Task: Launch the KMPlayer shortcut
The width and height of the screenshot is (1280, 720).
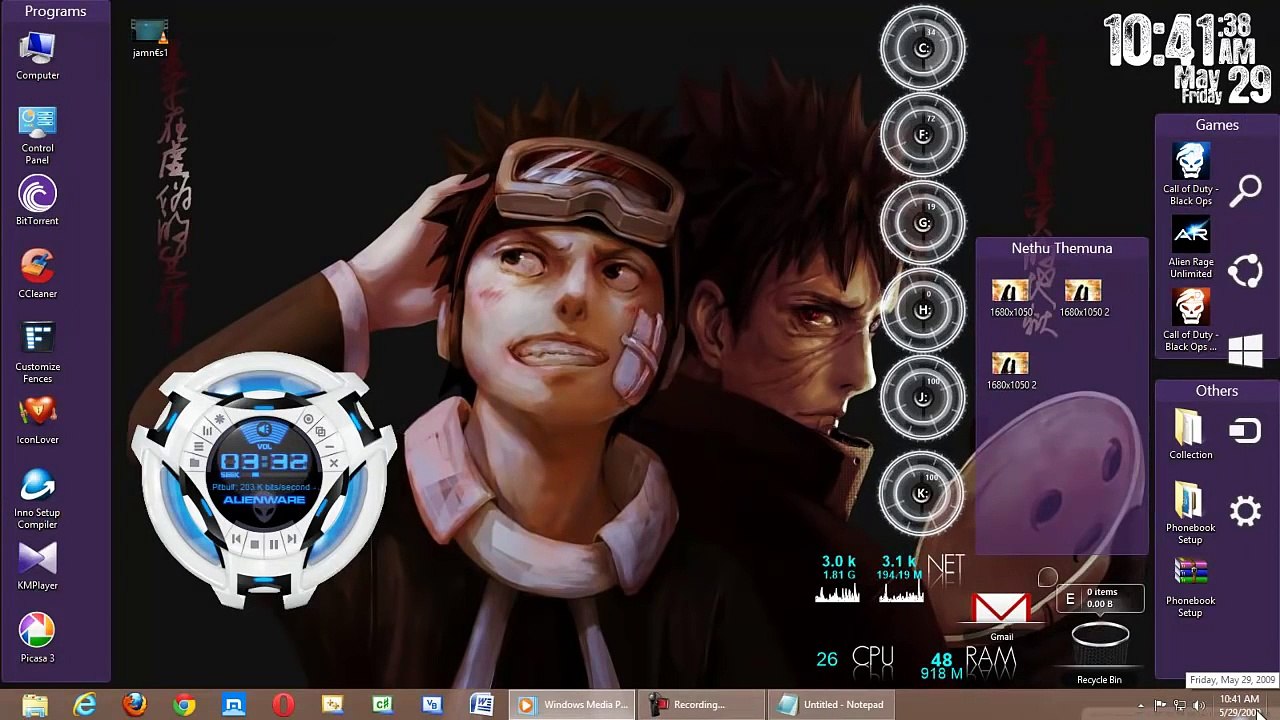Action: point(38,566)
